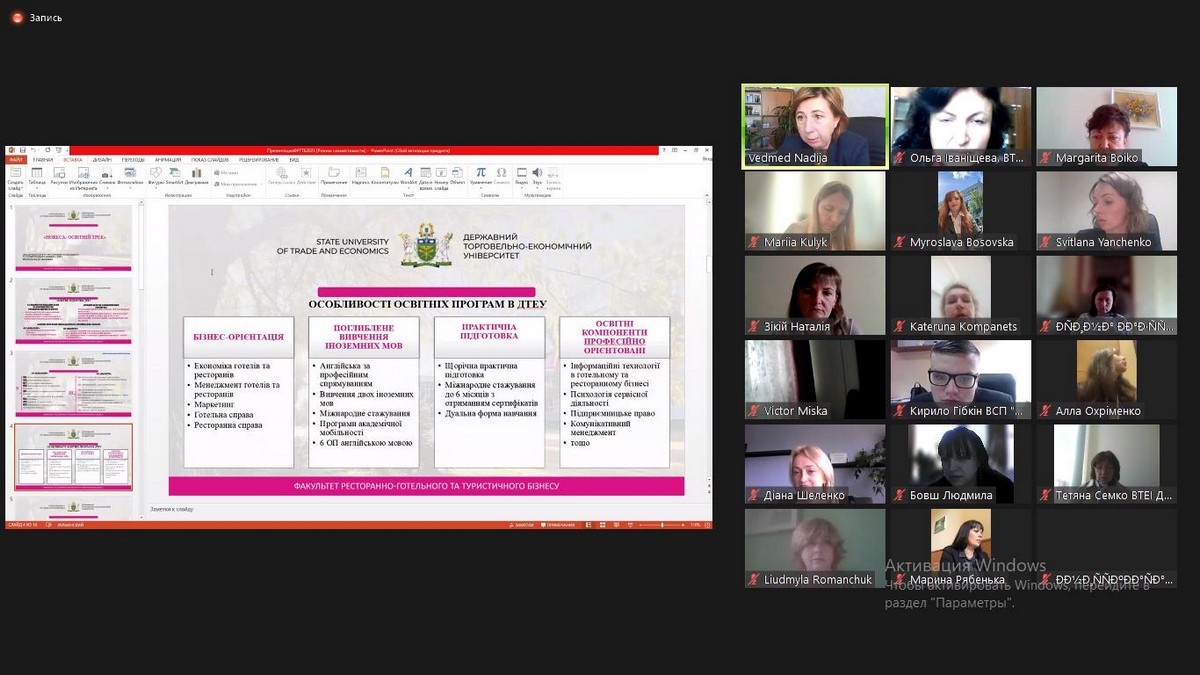Open the ГЛАВНАЯ ribbon tab
Viewport: 1200px width, 675px height.
[43, 159]
